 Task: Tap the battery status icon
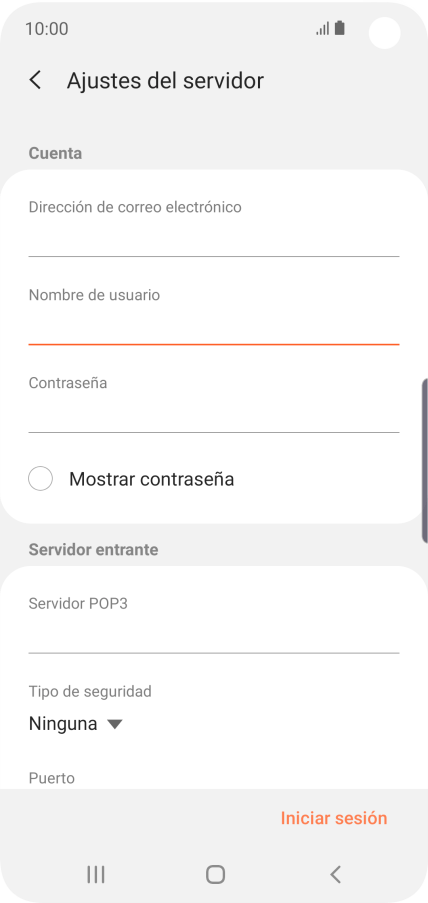(x=339, y=28)
